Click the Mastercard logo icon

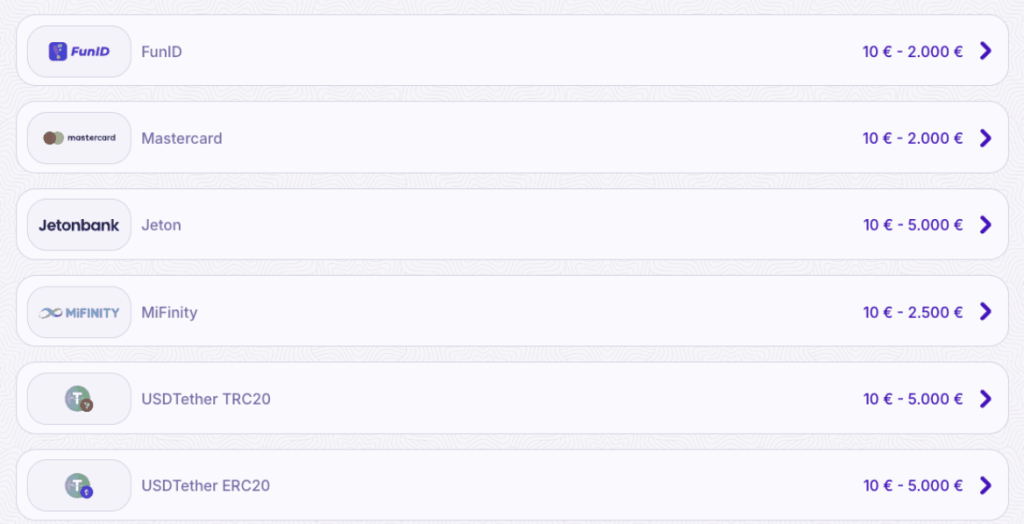pos(79,138)
